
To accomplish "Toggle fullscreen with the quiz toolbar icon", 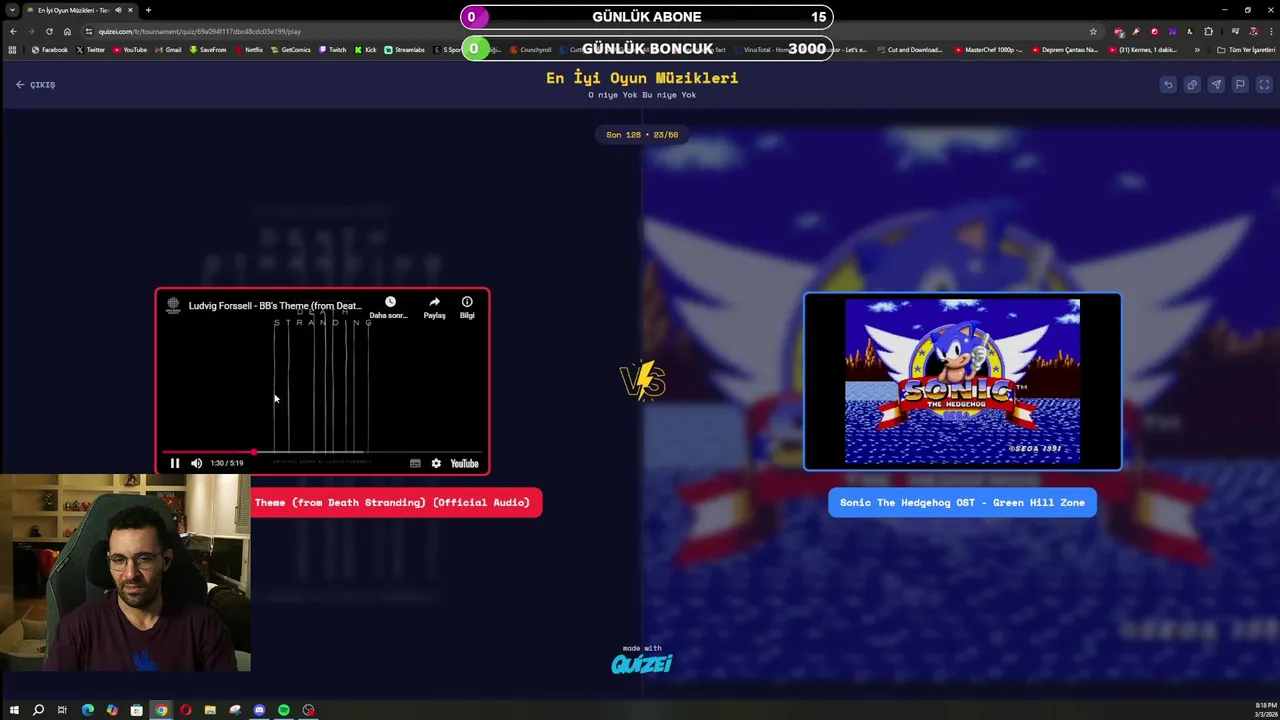I will tap(1264, 85).
